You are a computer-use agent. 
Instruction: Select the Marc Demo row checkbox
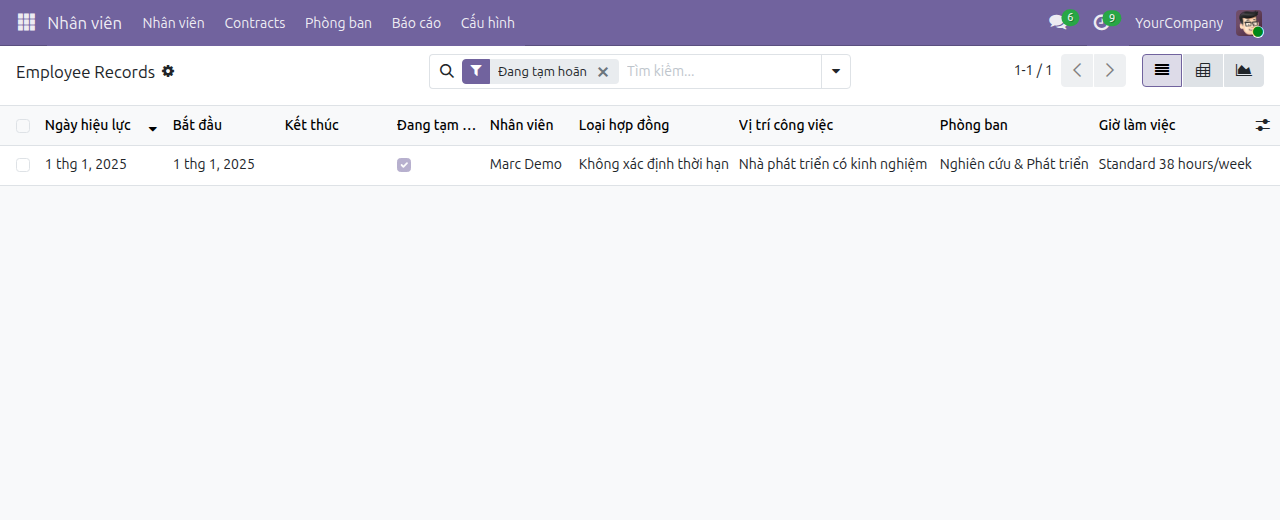[x=23, y=165]
